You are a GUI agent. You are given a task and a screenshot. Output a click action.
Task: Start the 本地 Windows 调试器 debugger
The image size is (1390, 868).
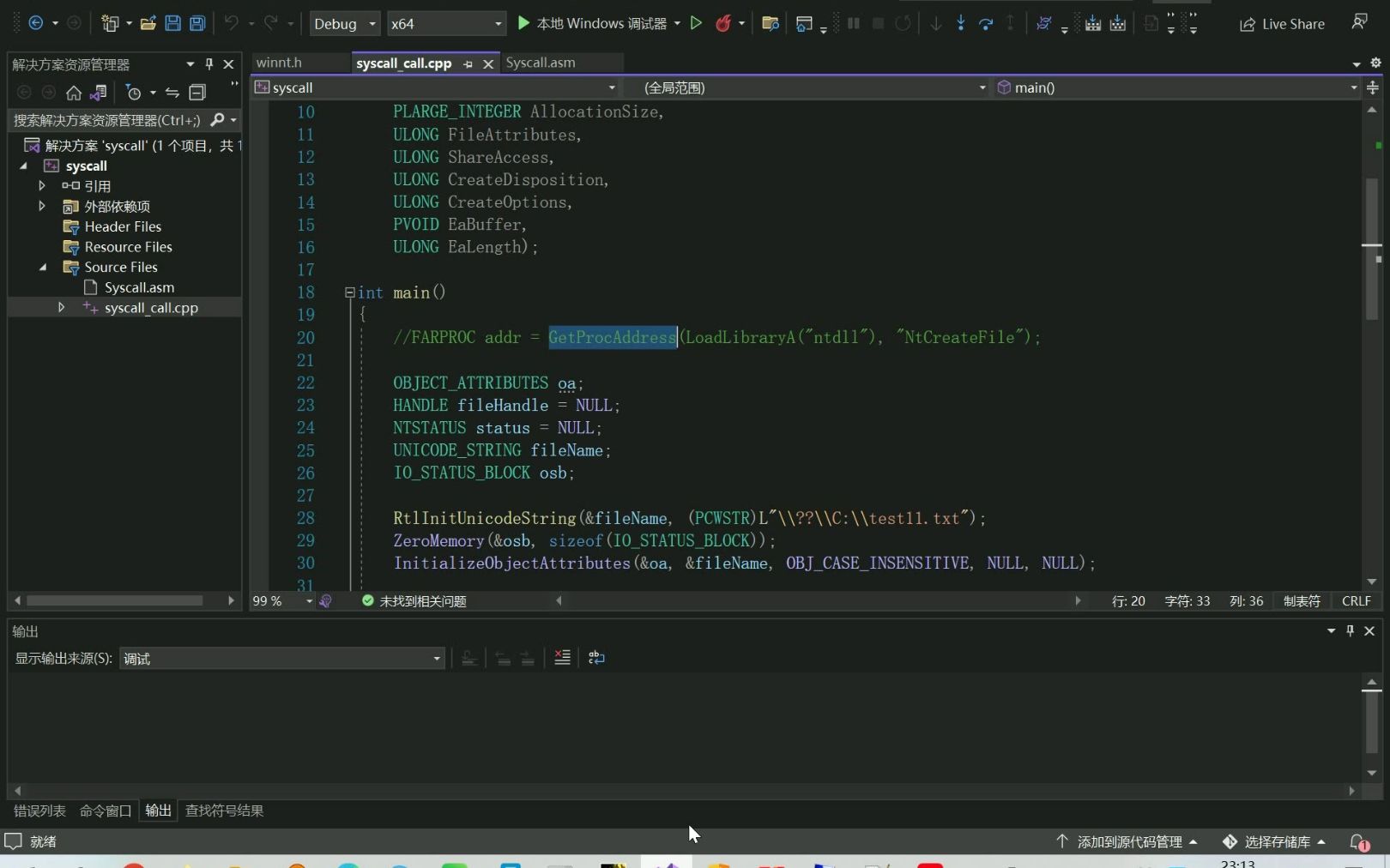pos(592,23)
